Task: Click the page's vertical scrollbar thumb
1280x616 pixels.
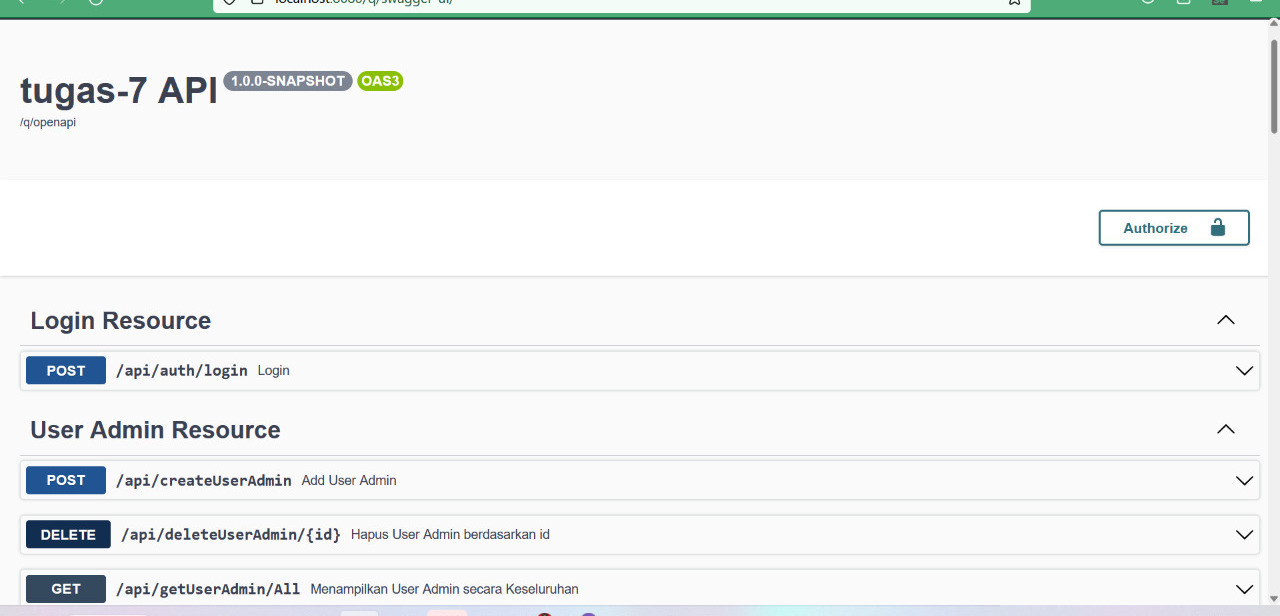Action: pos(1274,85)
